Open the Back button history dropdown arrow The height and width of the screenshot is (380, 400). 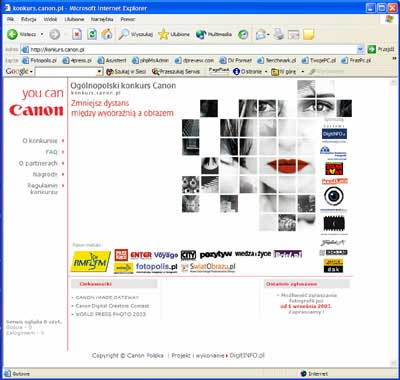tap(42, 34)
